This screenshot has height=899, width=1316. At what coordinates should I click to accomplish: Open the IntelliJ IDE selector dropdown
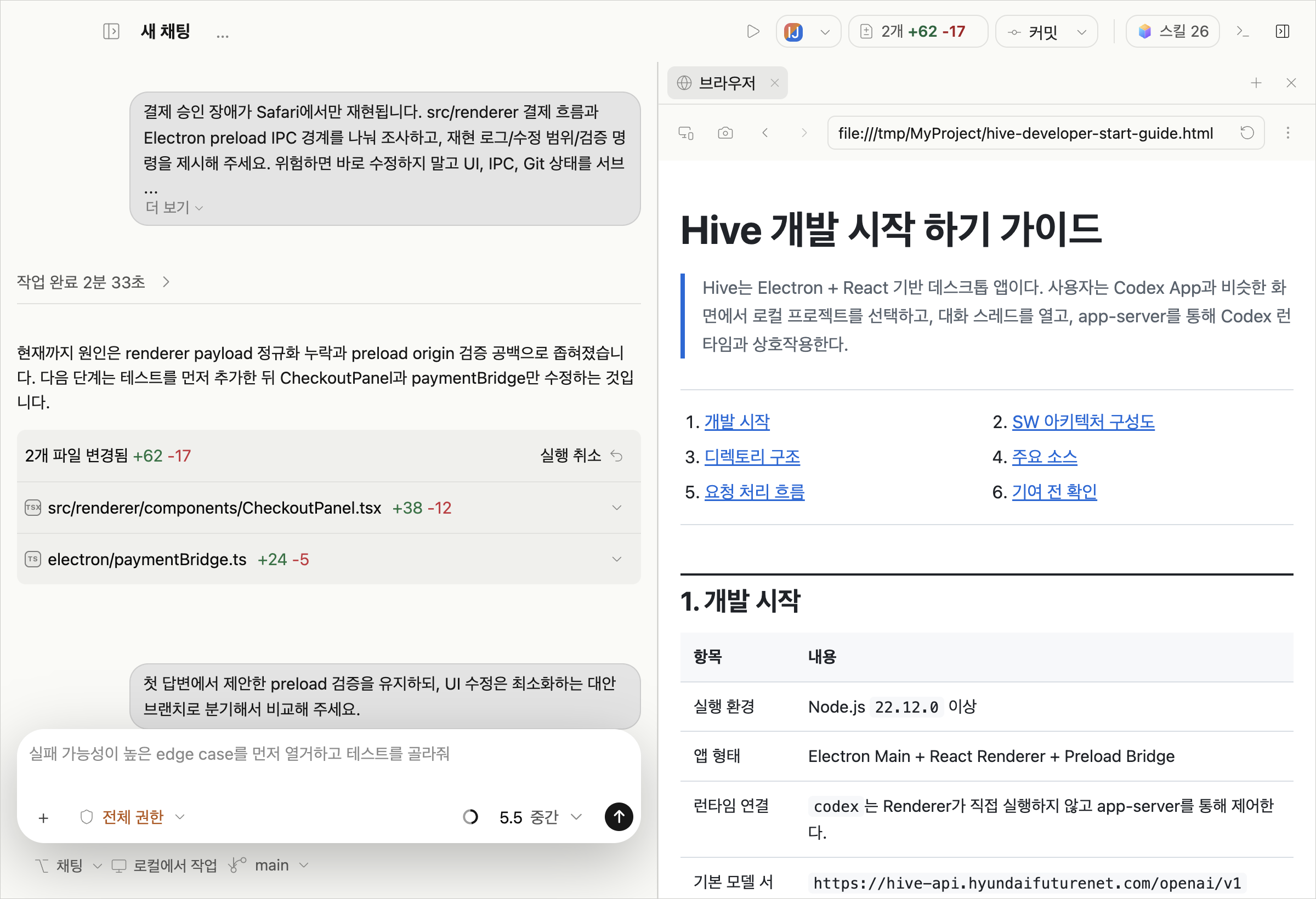tap(808, 31)
